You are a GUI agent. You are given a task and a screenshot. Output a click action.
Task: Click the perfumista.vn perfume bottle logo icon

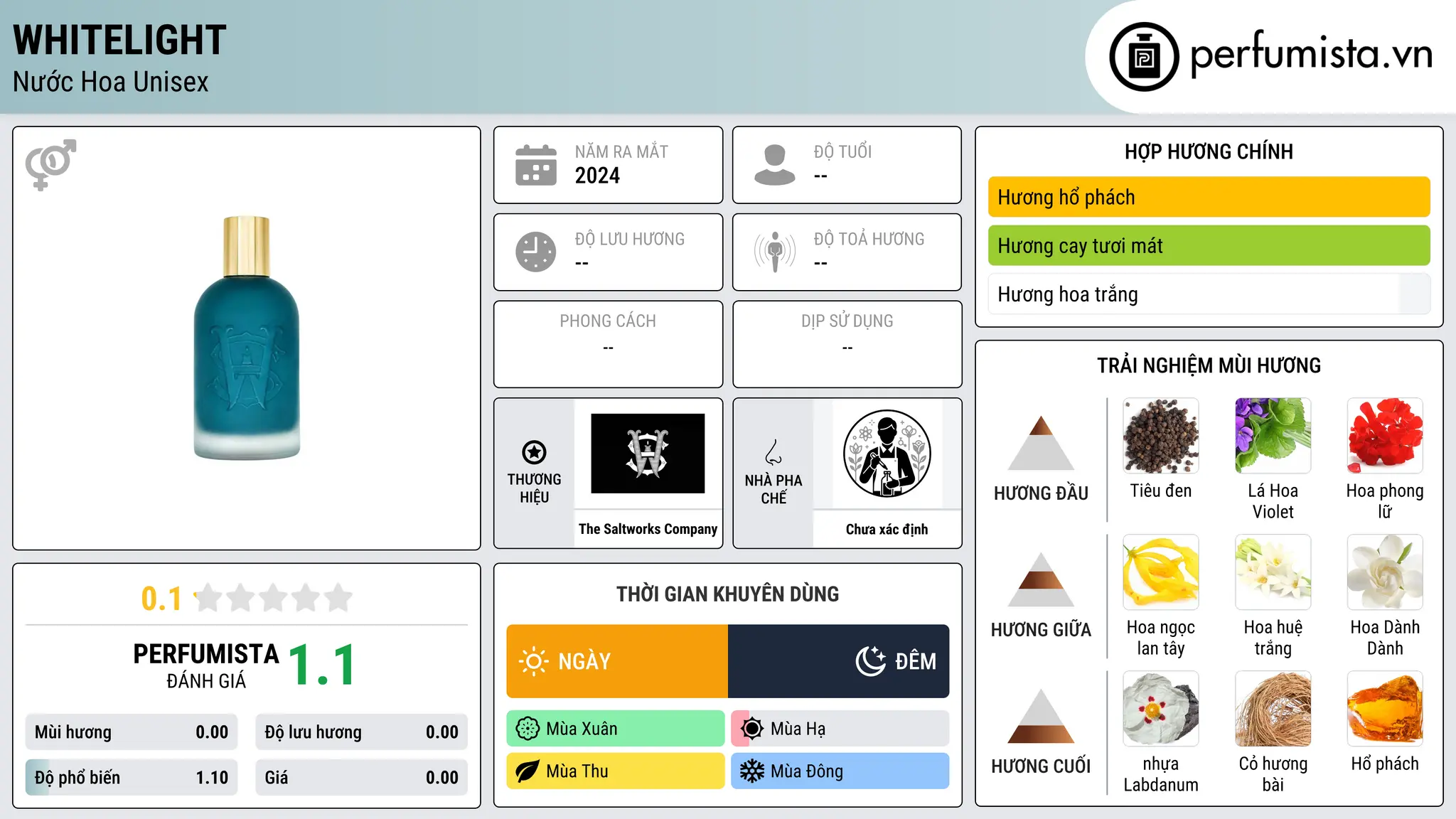[1144, 57]
